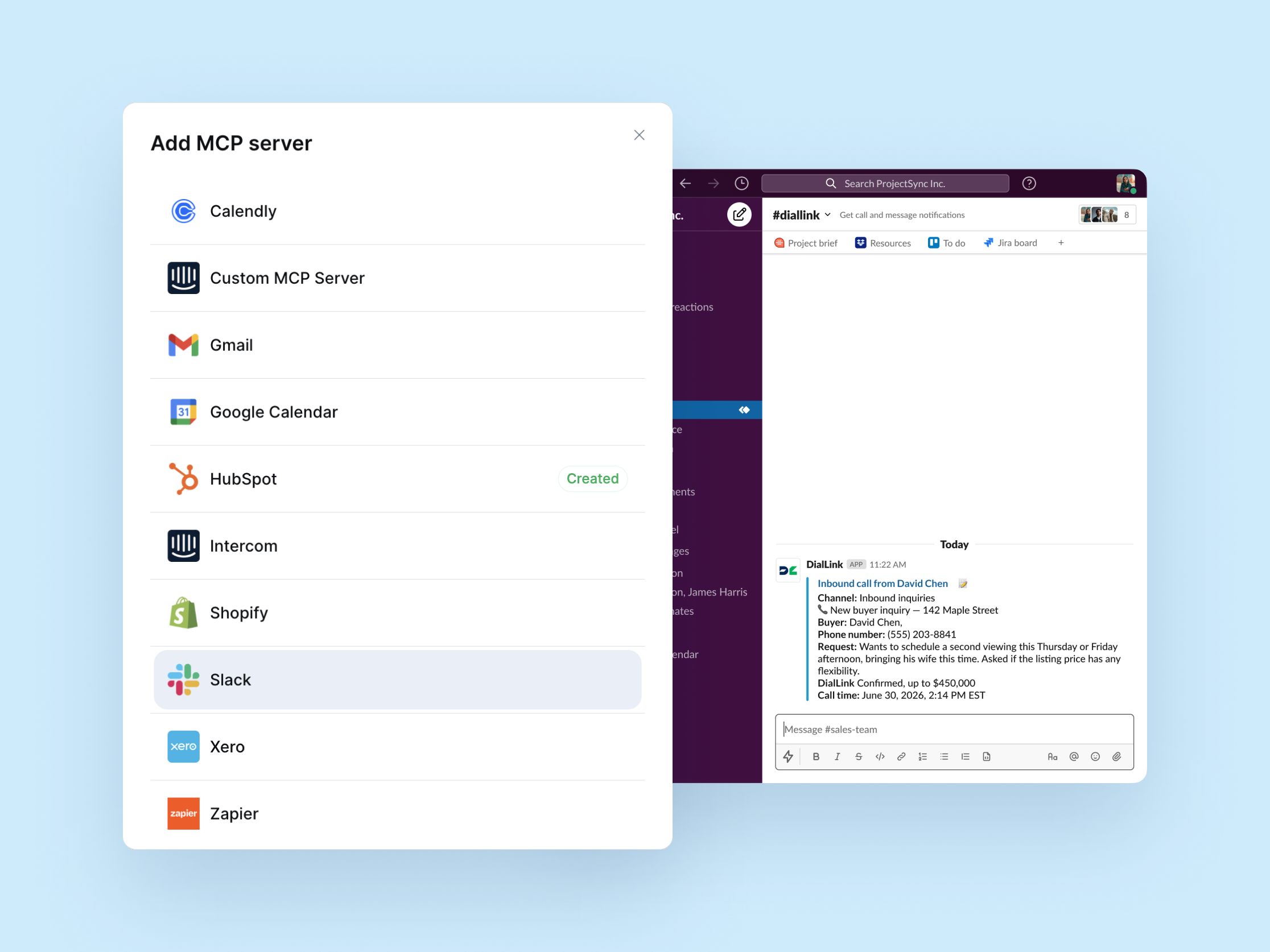Click the Add MCP server heading
The width and height of the screenshot is (1270, 952).
click(x=232, y=143)
